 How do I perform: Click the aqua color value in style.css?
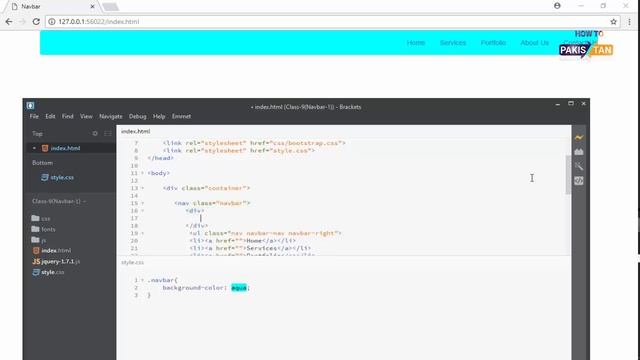tap(239, 288)
